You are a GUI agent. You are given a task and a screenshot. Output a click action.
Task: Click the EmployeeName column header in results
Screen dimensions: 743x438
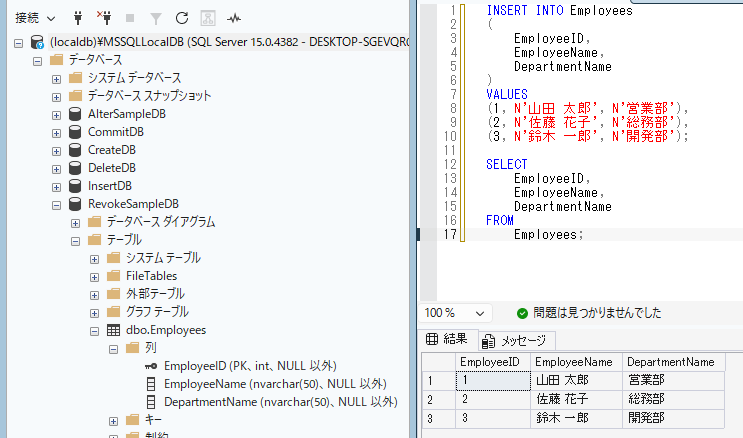[576, 362]
